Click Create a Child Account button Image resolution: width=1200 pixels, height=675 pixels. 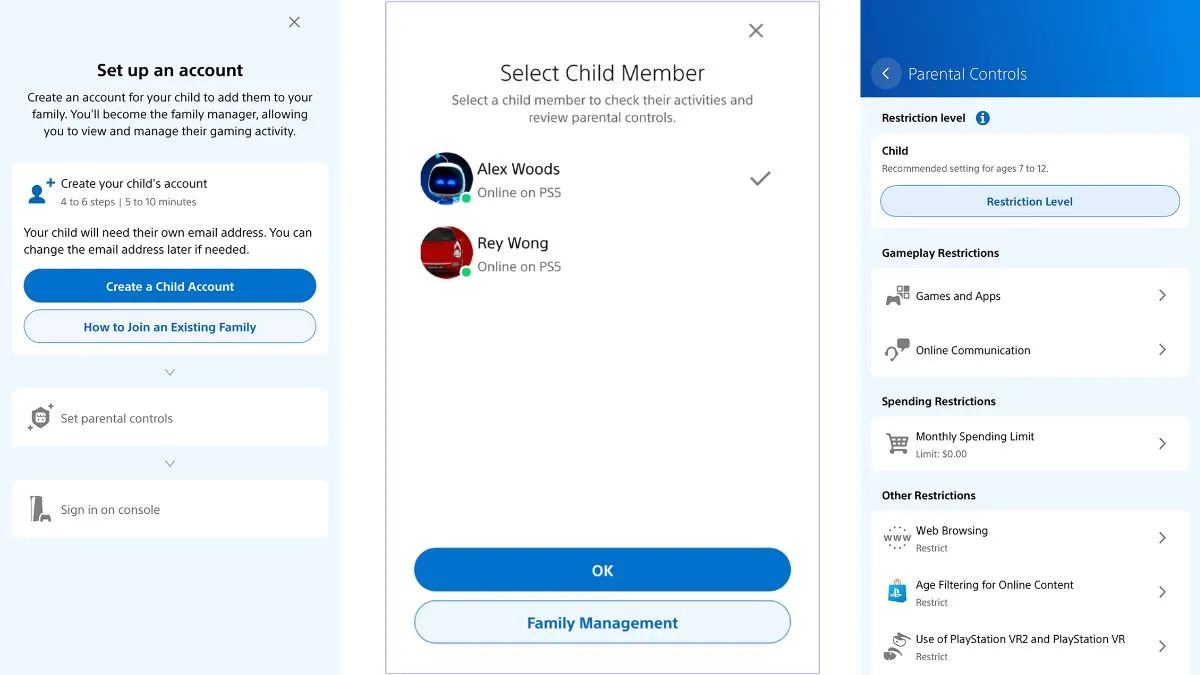[x=170, y=286]
